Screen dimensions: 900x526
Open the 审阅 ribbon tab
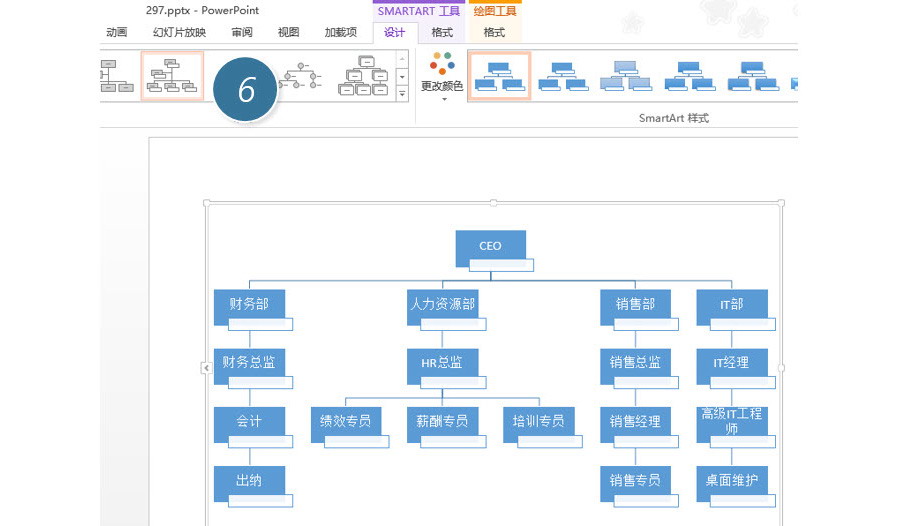(x=242, y=32)
